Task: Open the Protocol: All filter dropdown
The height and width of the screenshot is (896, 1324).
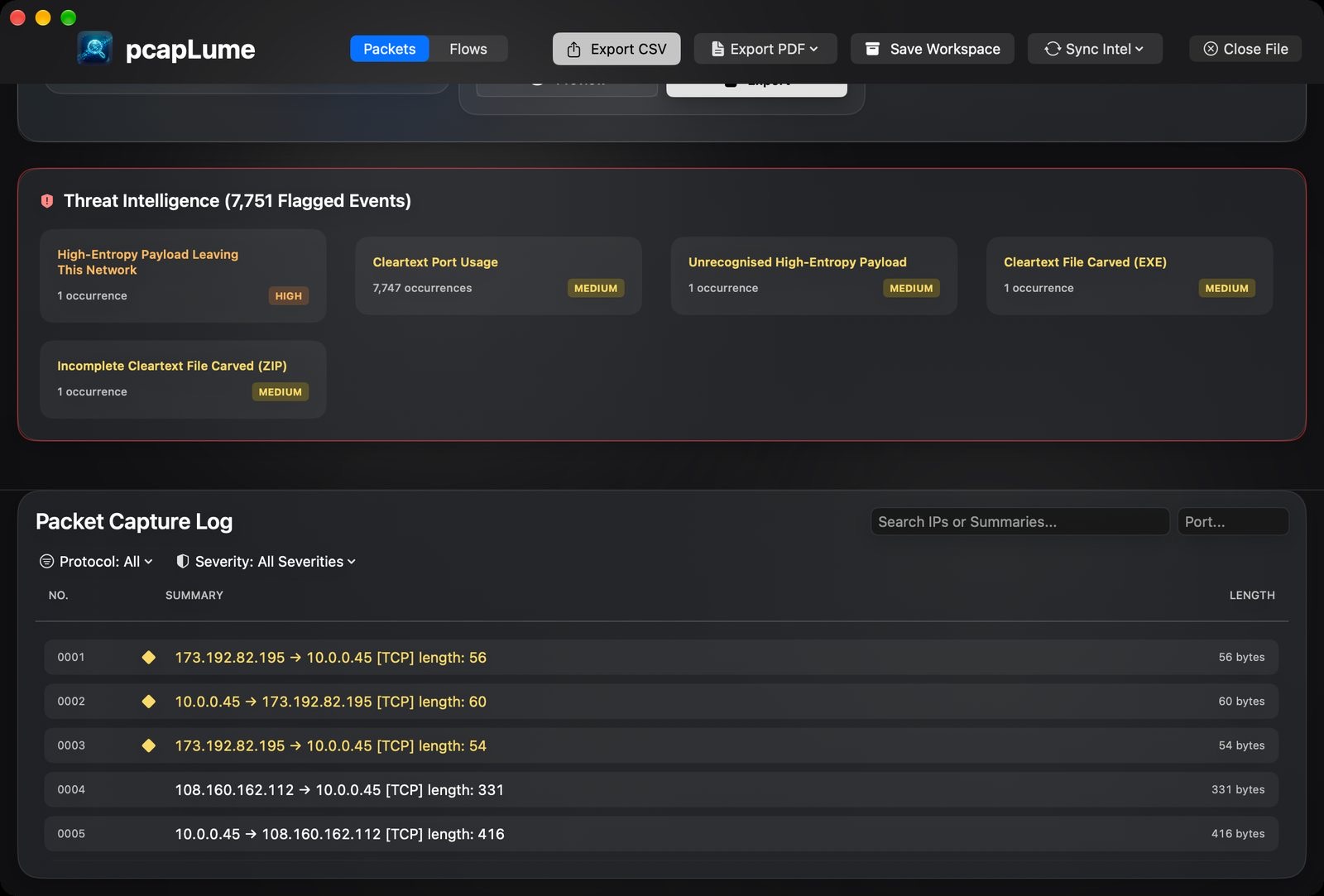Action: [97, 562]
